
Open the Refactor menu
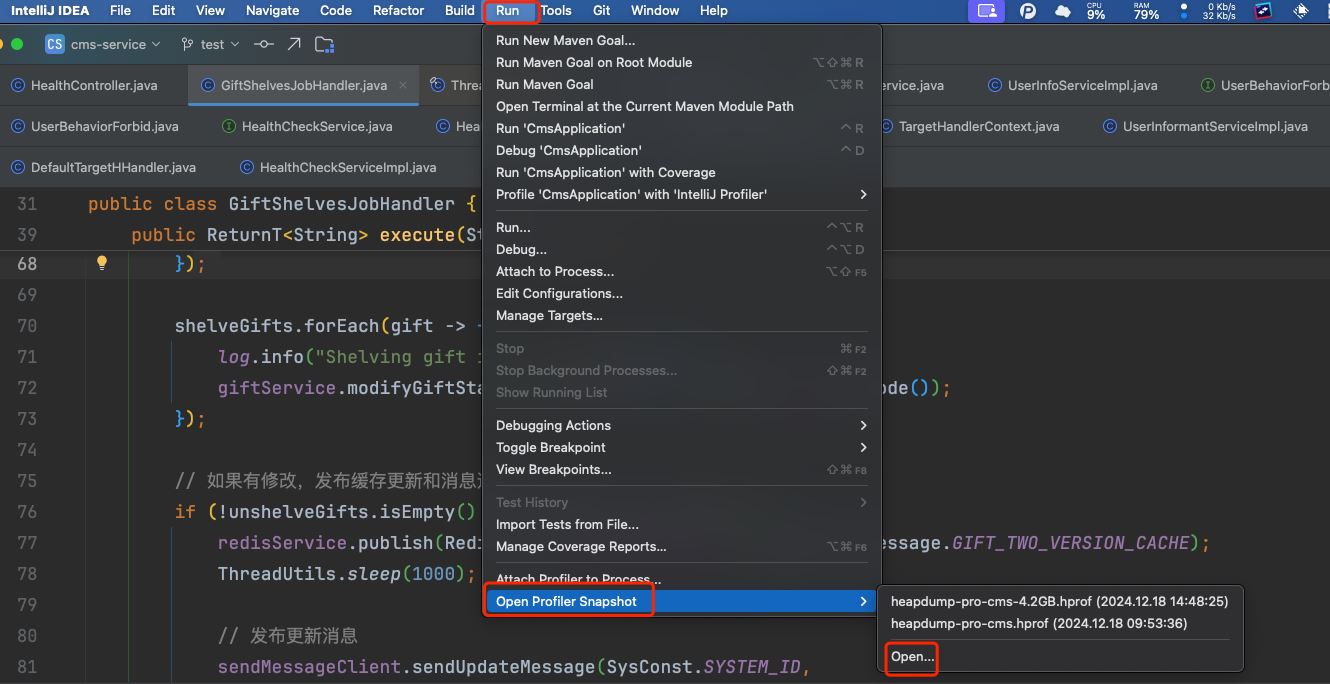coord(398,10)
